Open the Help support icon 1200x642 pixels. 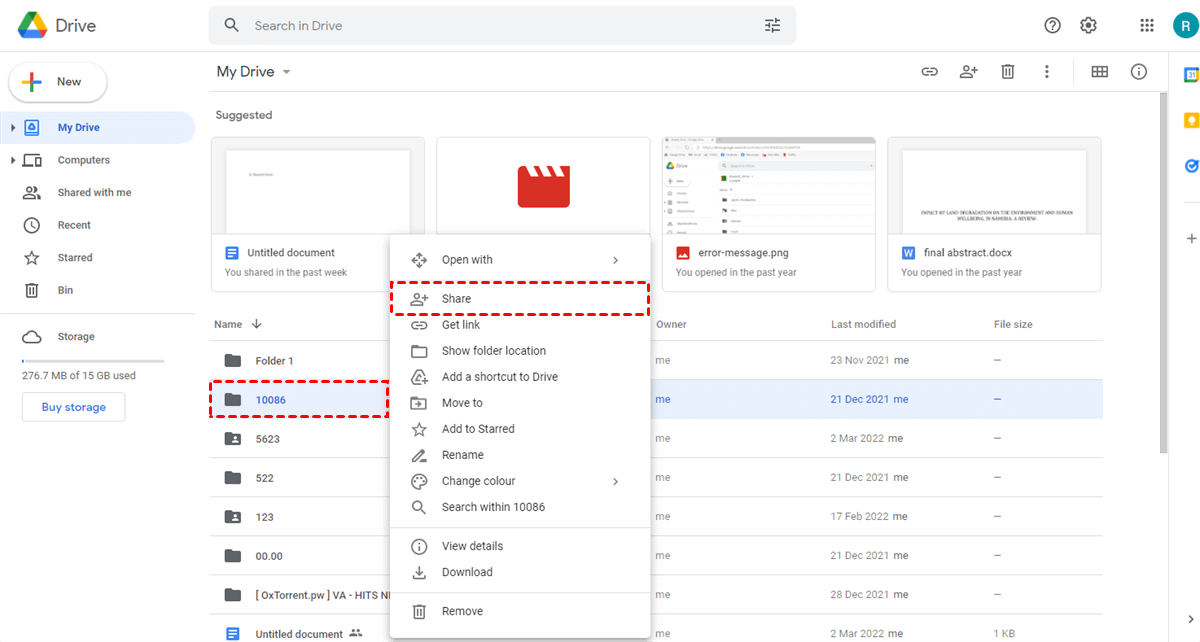pos(1052,26)
